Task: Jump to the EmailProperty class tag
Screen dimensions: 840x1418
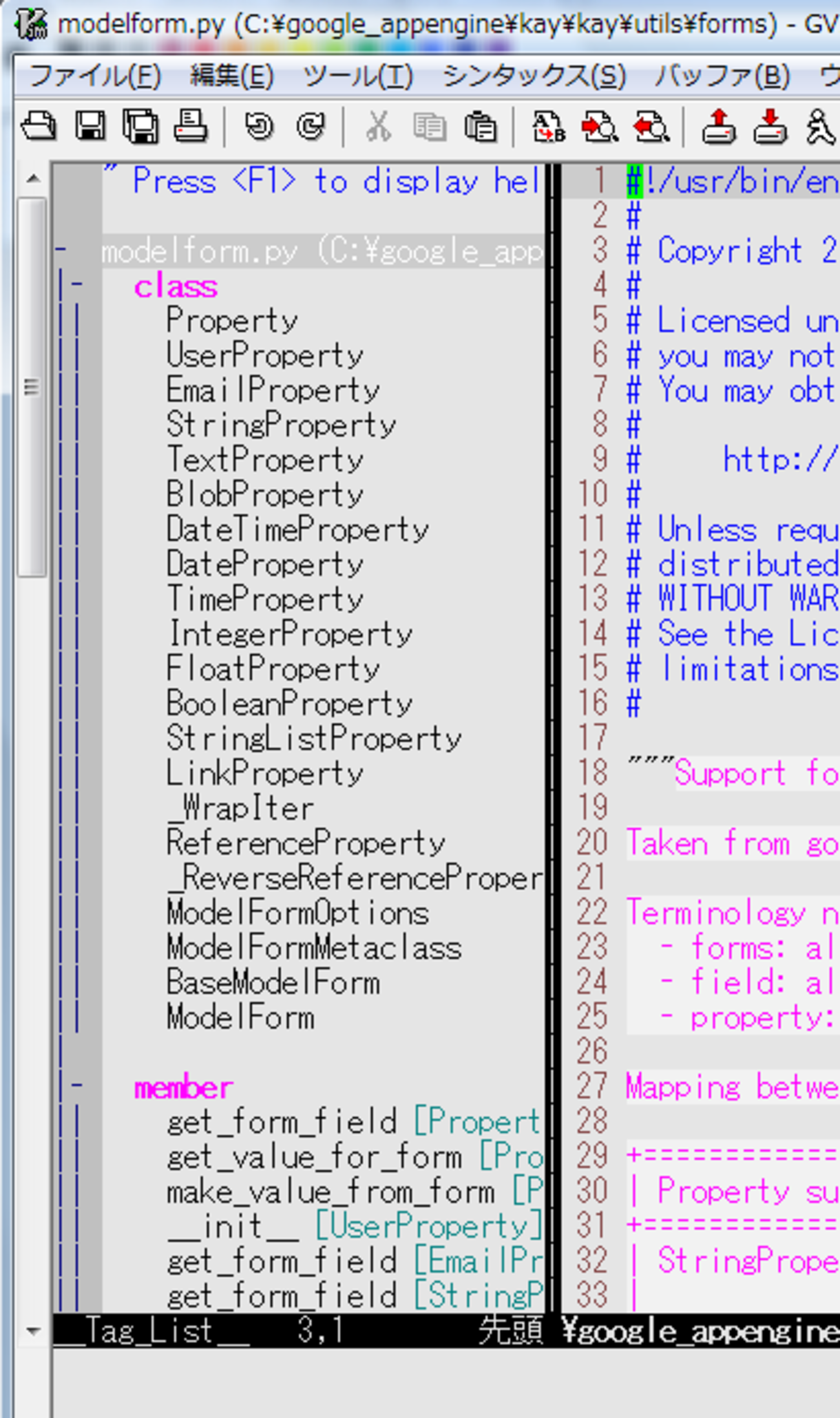Action: pyautogui.click(x=273, y=390)
